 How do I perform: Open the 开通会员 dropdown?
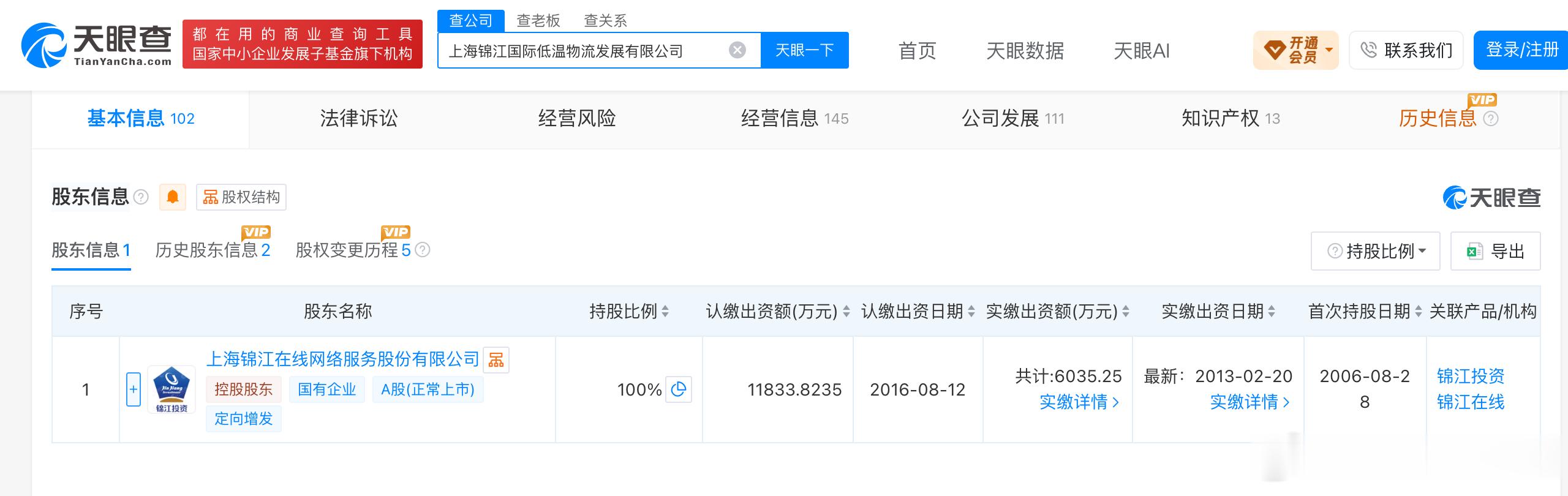(x=1296, y=50)
